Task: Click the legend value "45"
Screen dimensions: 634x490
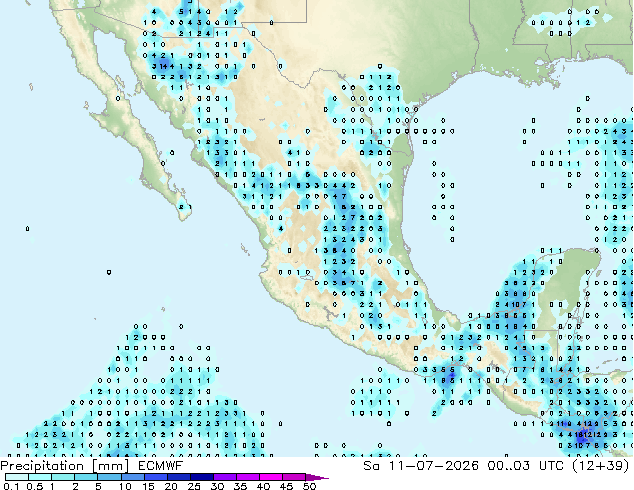Action: [x=286, y=486]
